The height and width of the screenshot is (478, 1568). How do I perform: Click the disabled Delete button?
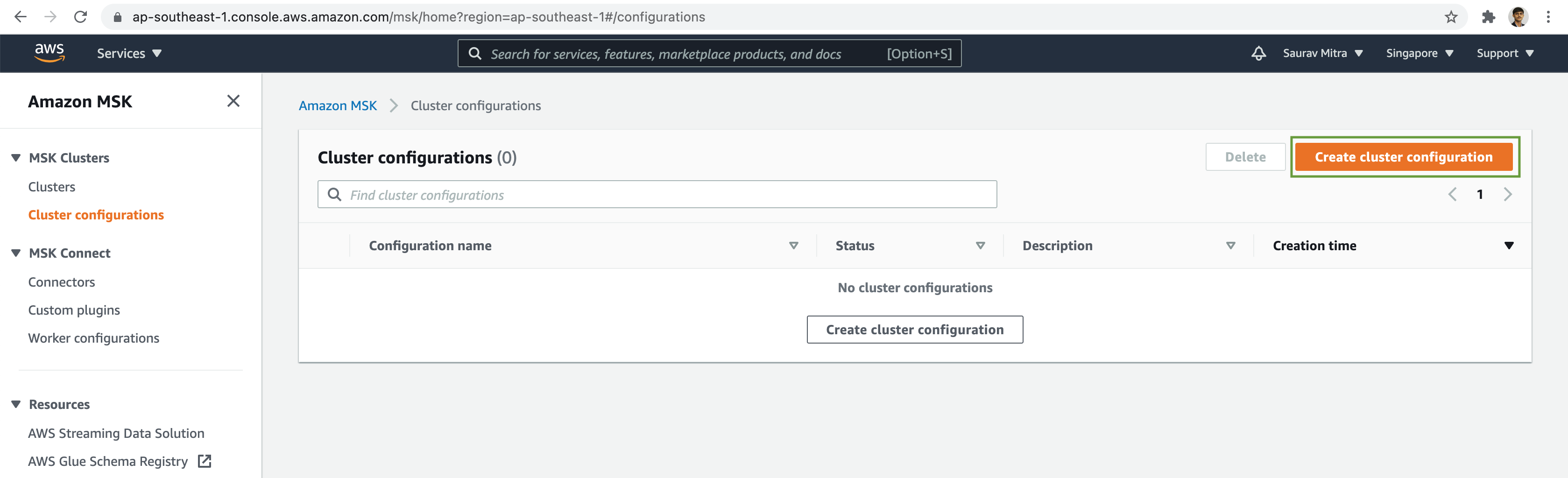tap(1245, 157)
